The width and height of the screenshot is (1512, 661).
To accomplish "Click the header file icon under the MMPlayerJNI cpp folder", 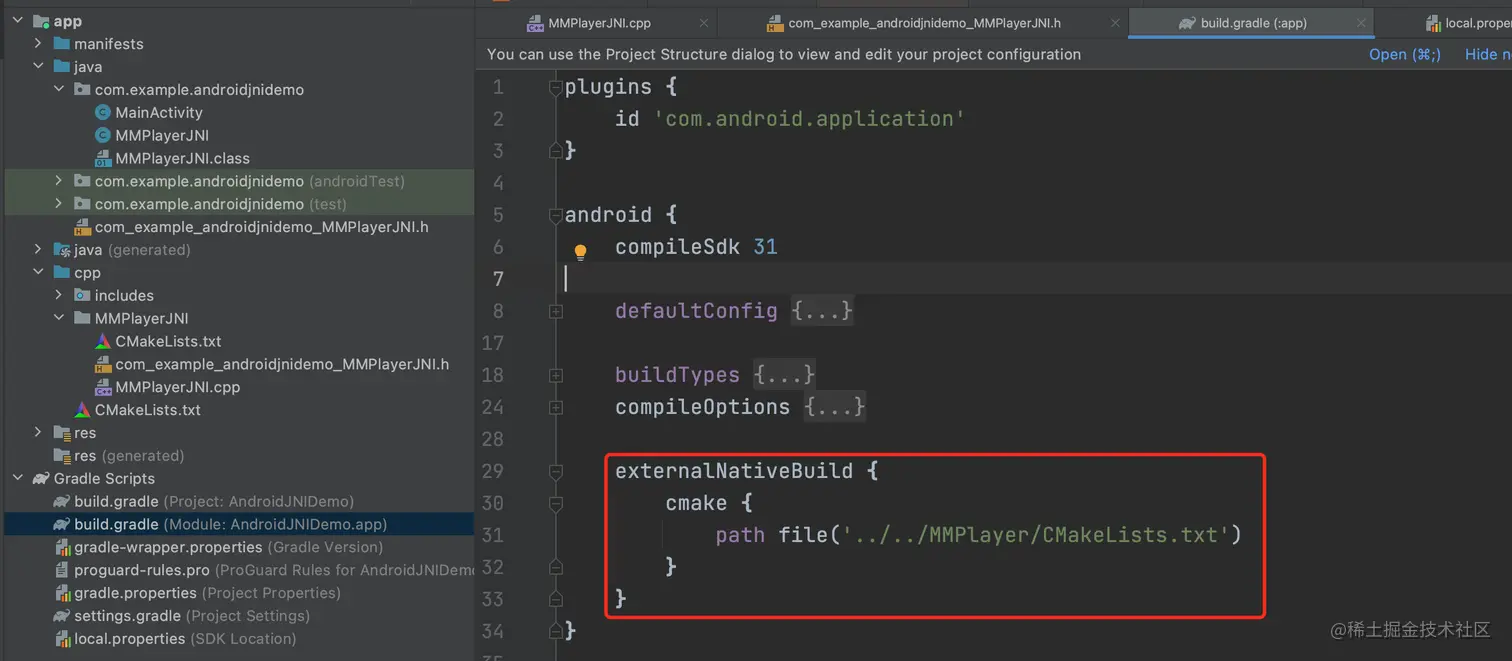I will tap(102, 364).
